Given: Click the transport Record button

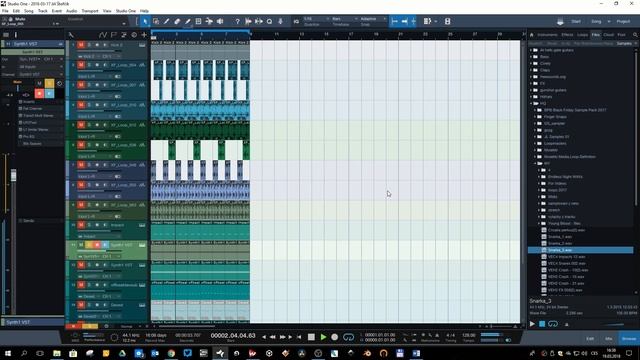Looking at the screenshot, I should click(x=335, y=337).
